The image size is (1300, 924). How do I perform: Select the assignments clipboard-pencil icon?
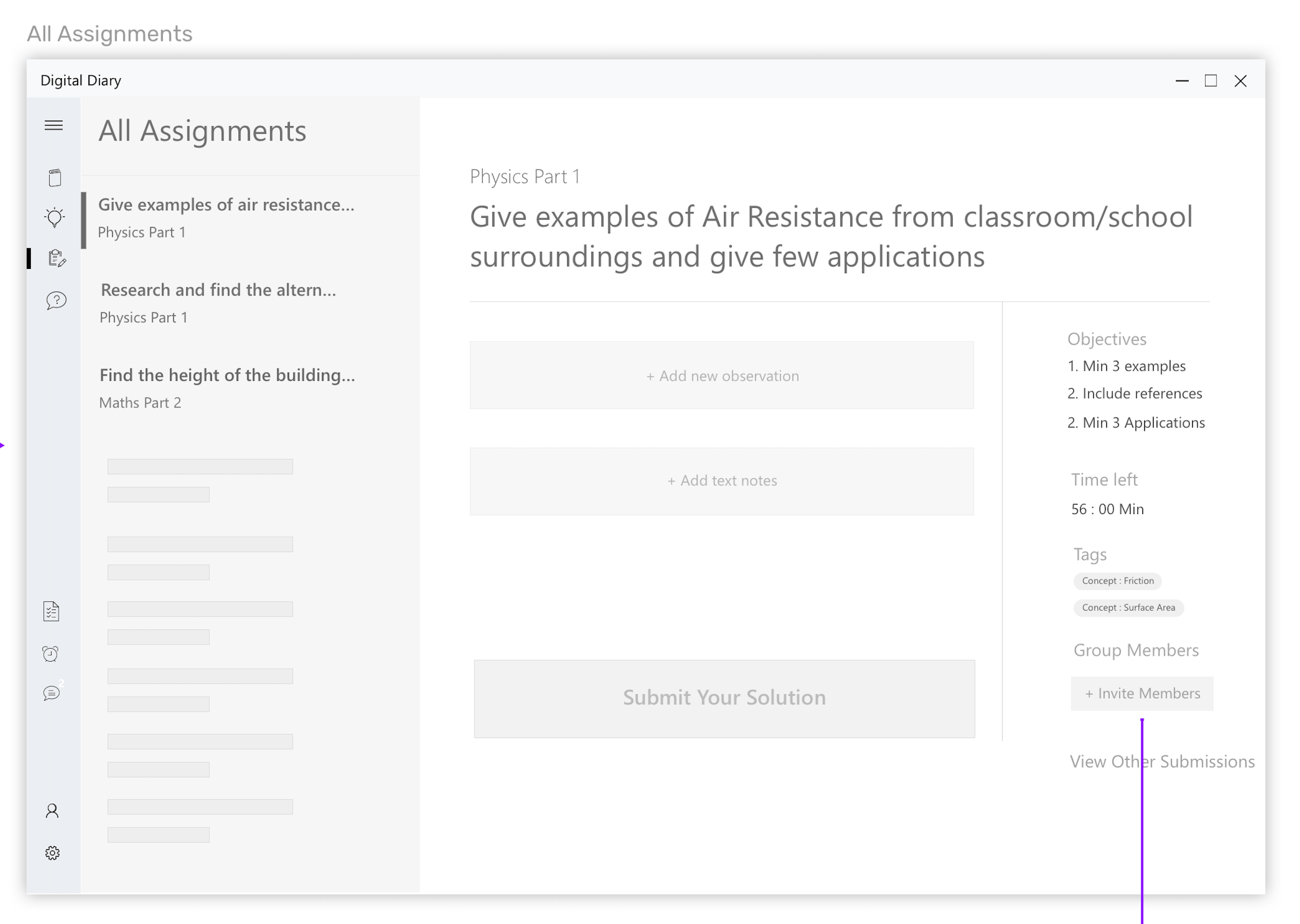(56, 258)
